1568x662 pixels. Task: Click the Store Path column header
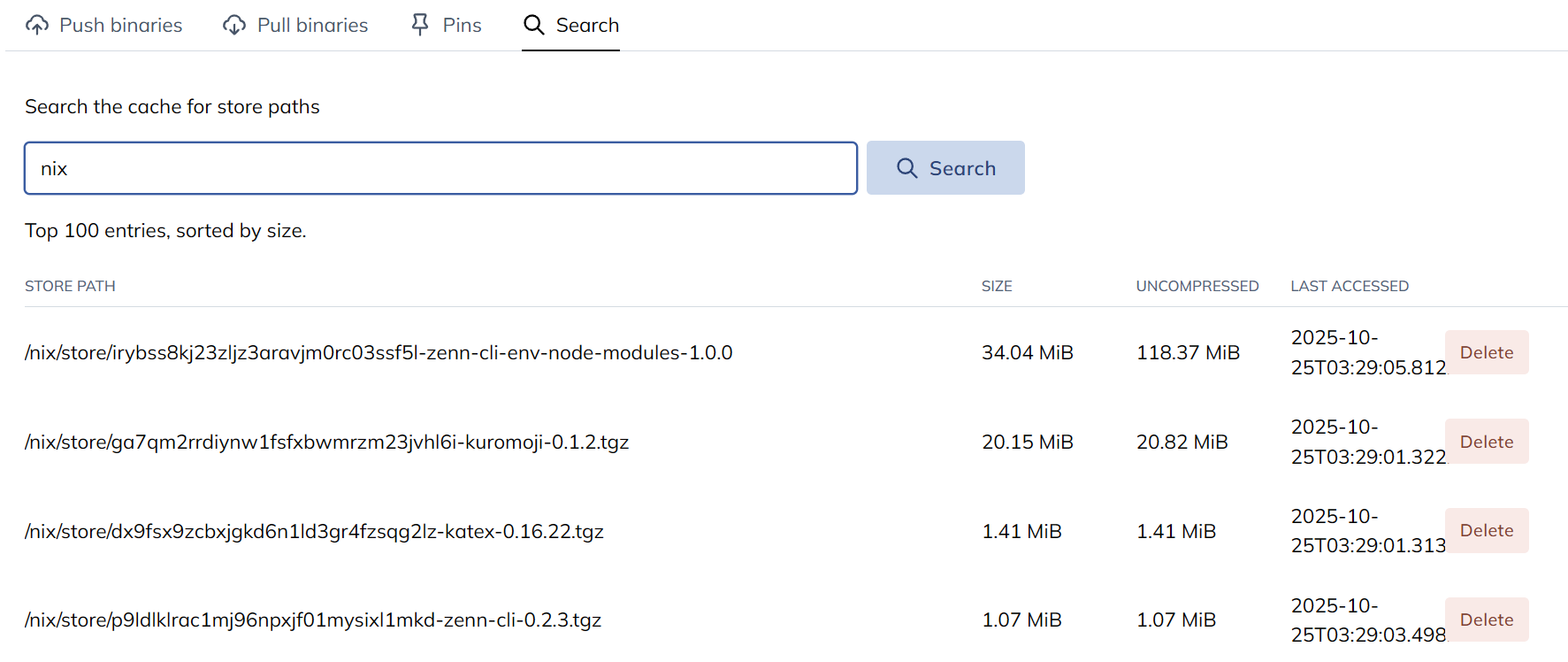click(70, 286)
